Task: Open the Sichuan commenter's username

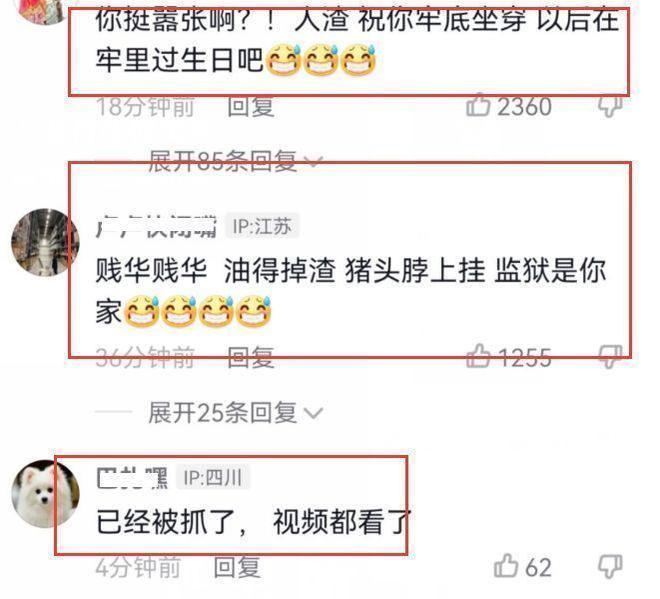Action: [x=132, y=478]
